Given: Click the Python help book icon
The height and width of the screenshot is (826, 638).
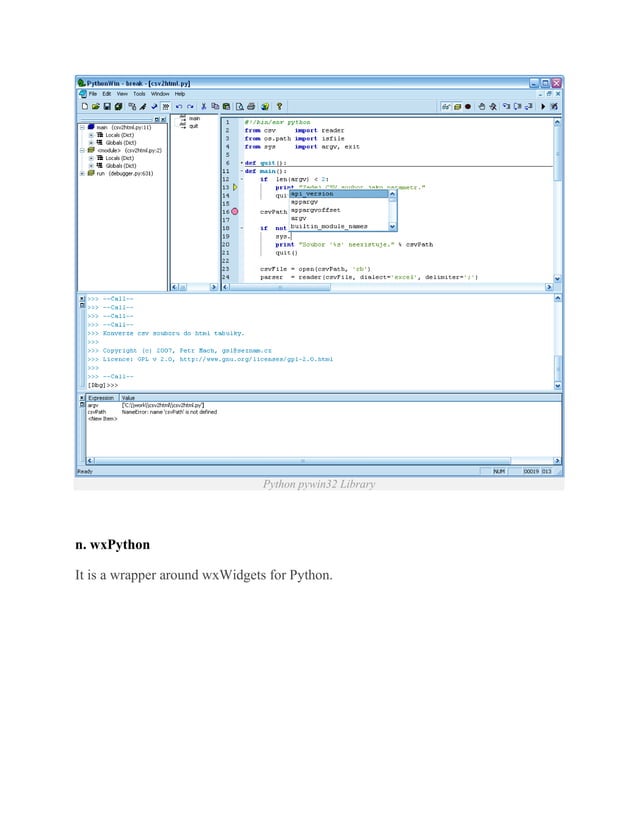Looking at the screenshot, I should click(265, 106).
